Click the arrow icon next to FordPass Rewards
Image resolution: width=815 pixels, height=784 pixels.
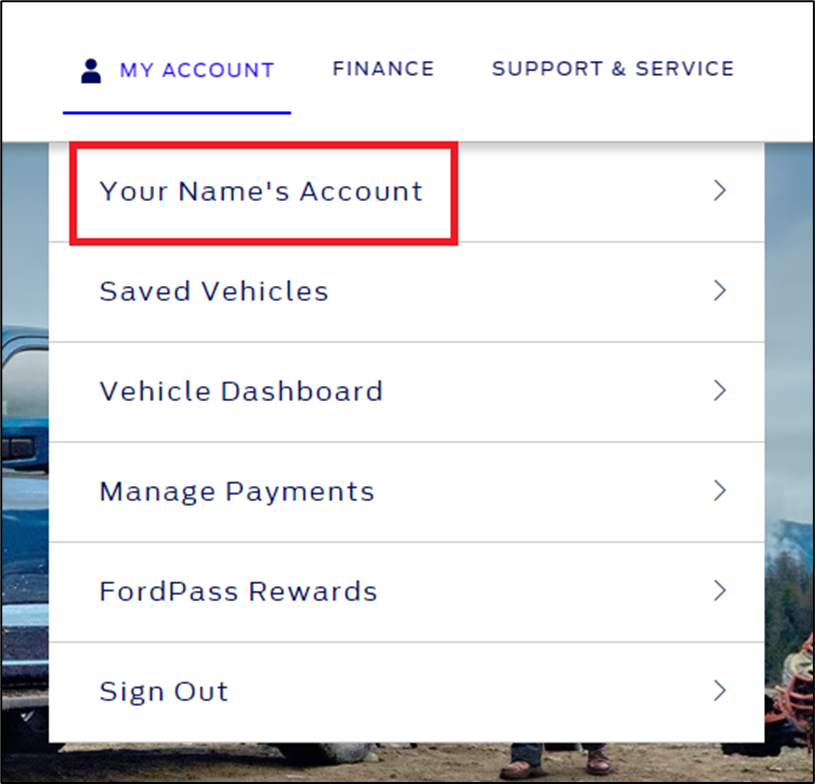tap(720, 591)
